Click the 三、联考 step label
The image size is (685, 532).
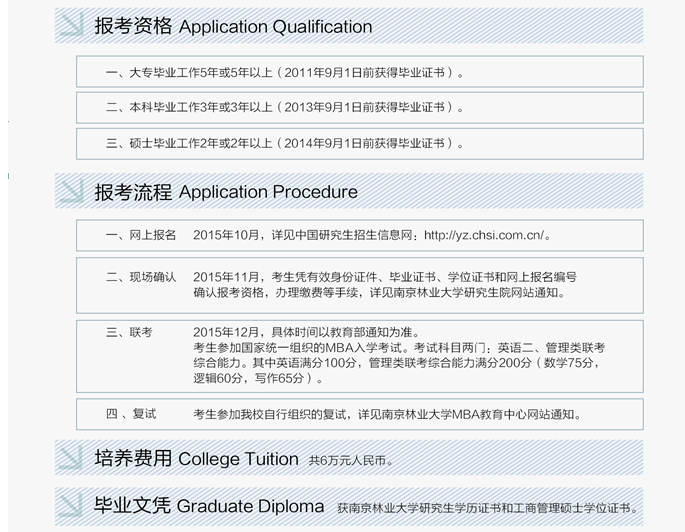pos(129,332)
